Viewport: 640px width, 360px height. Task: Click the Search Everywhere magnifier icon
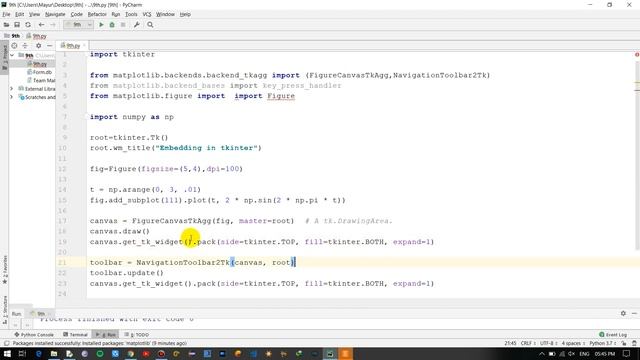pos(150,25)
